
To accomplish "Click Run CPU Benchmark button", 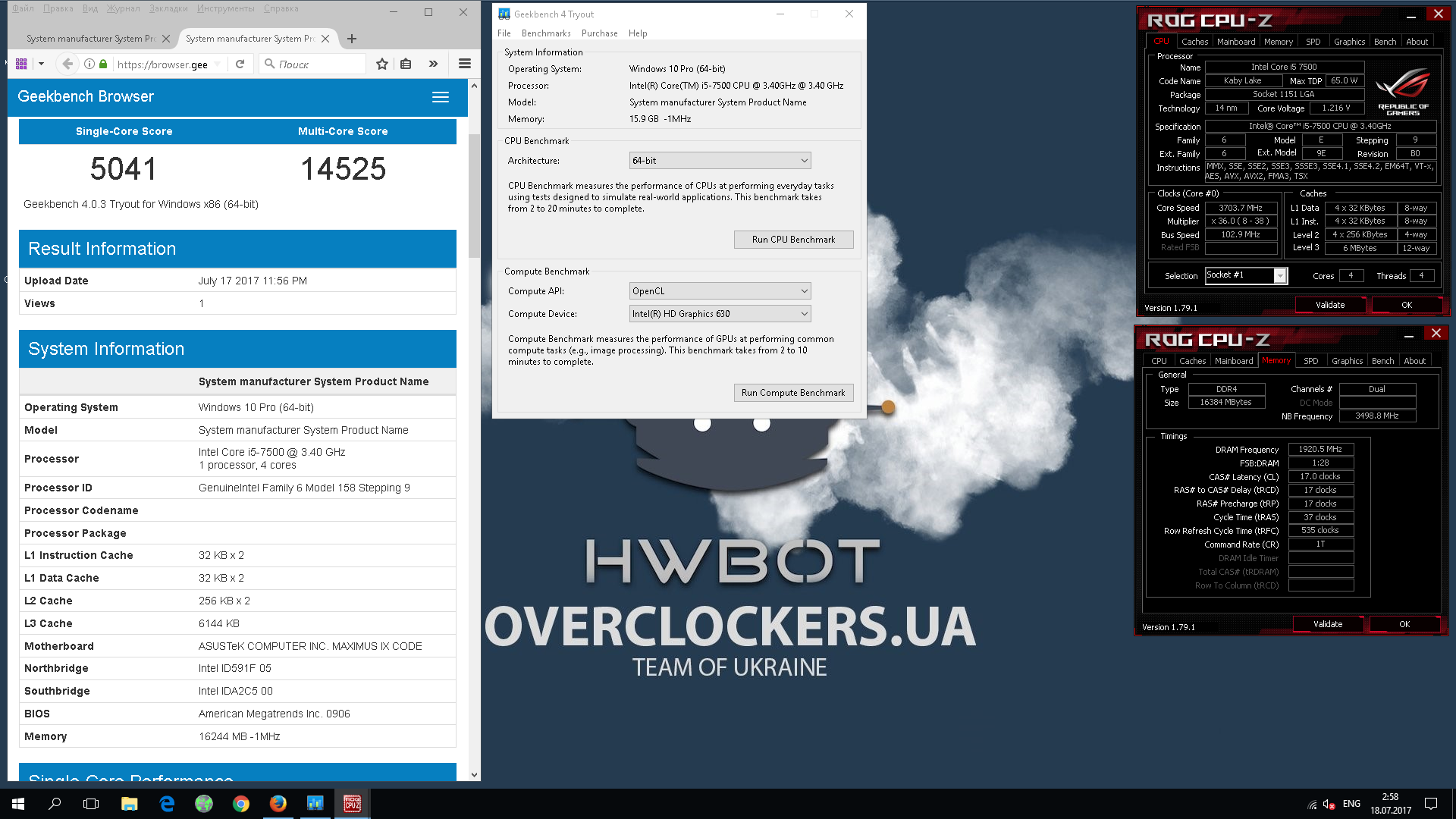I will [793, 240].
